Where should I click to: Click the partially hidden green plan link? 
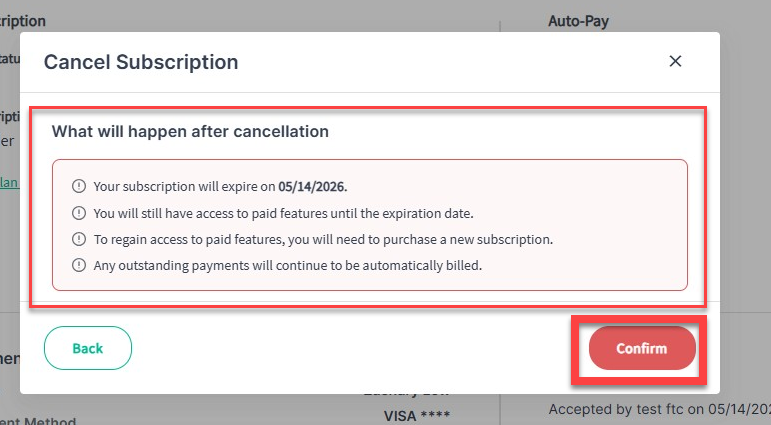(9, 182)
